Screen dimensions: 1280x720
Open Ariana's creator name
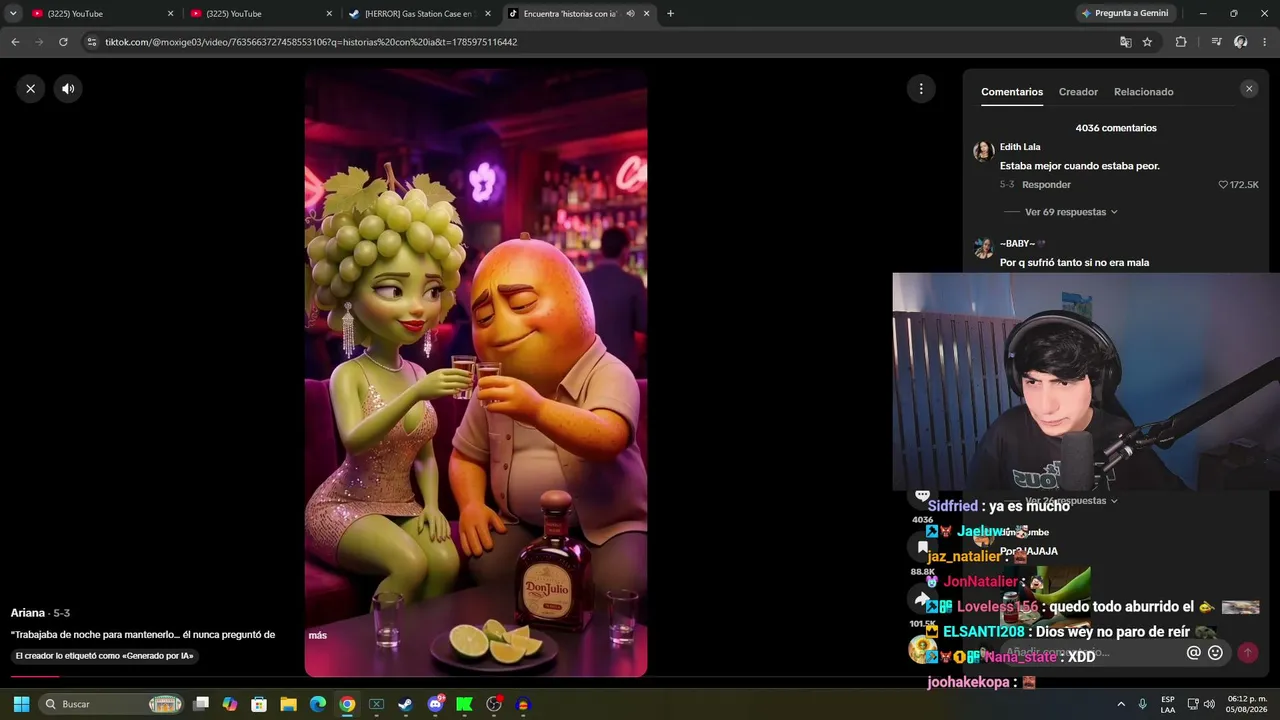pos(28,613)
